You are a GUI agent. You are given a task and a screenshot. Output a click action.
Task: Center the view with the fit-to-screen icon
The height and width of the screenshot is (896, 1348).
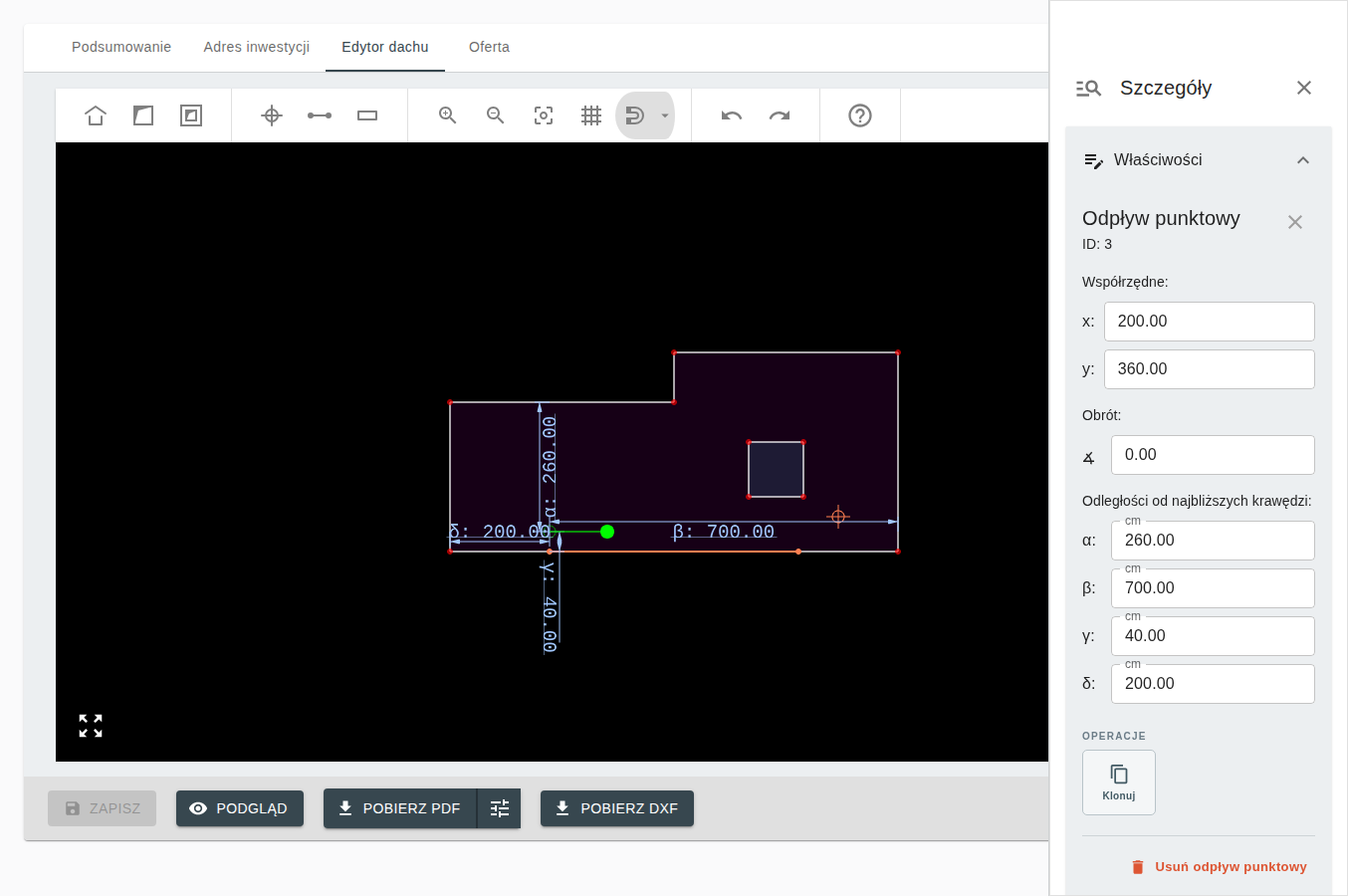click(544, 115)
